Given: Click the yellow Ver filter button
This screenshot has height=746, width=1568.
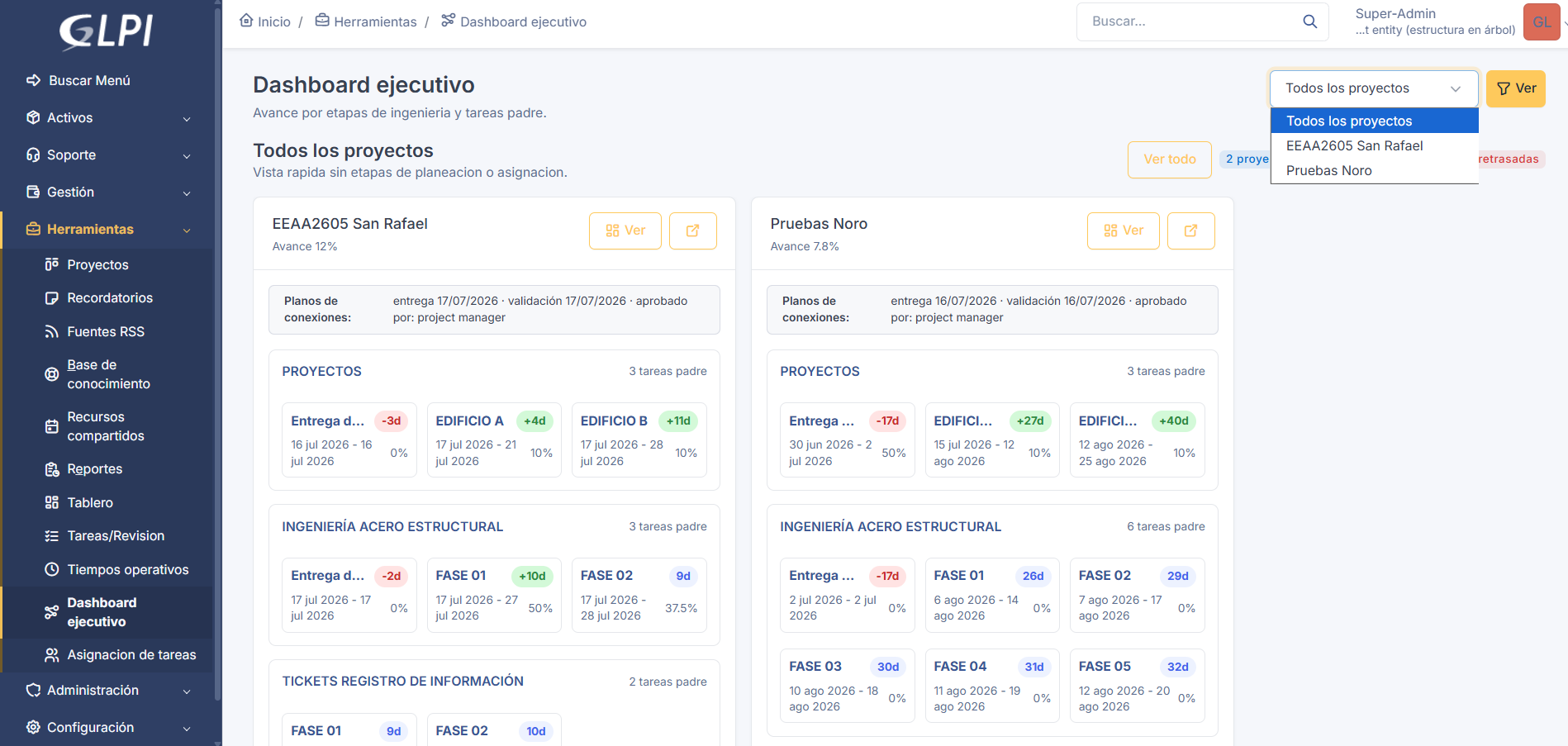Looking at the screenshot, I should click(x=1516, y=88).
